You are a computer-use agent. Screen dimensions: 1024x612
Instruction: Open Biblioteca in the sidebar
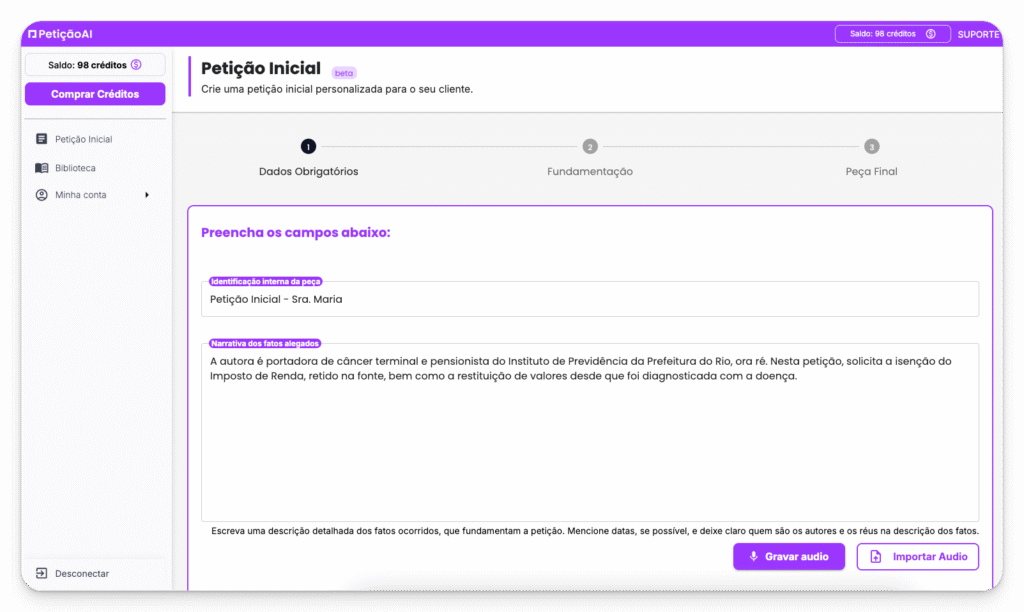[x=76, y=168]
